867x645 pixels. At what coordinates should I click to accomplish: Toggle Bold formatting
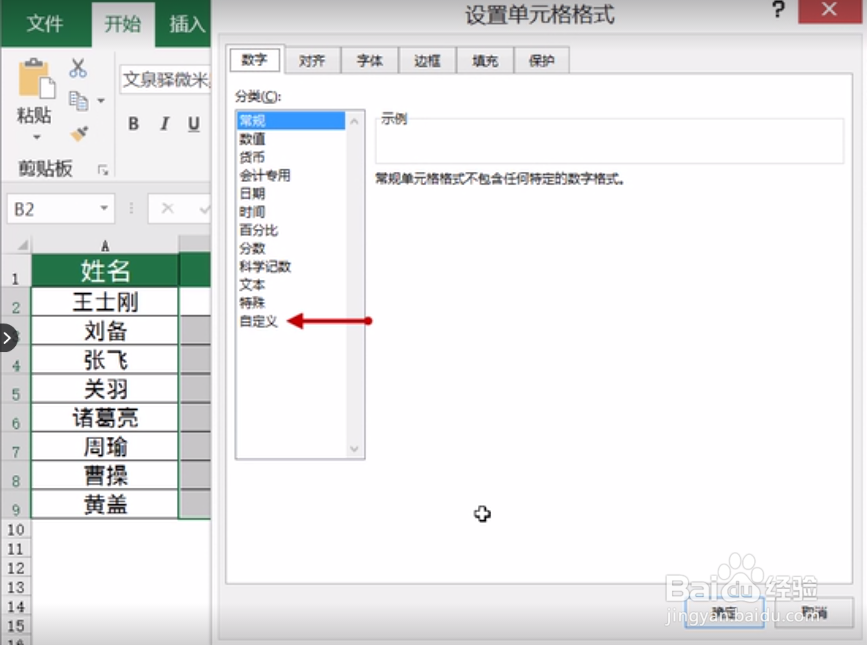tap(134, 124)
